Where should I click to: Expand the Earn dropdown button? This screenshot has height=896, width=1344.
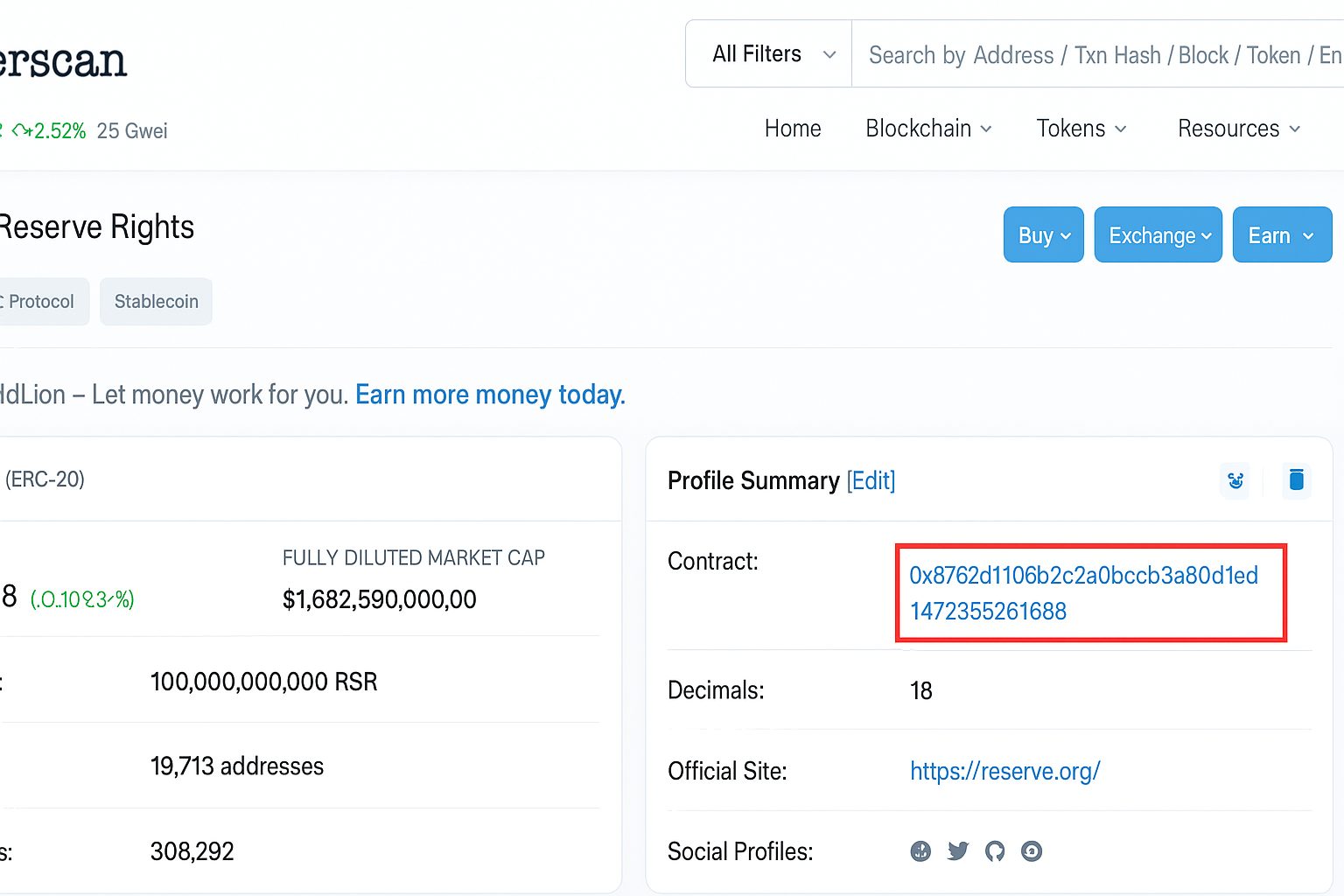pyautogui.click(x=1281, y=235)
